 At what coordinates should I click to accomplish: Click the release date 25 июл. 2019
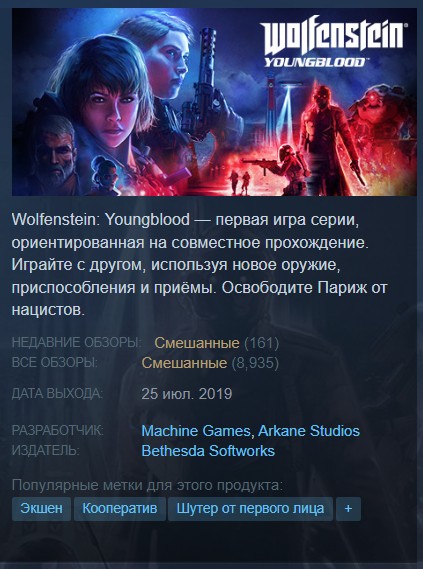click(x=187, y=394)
